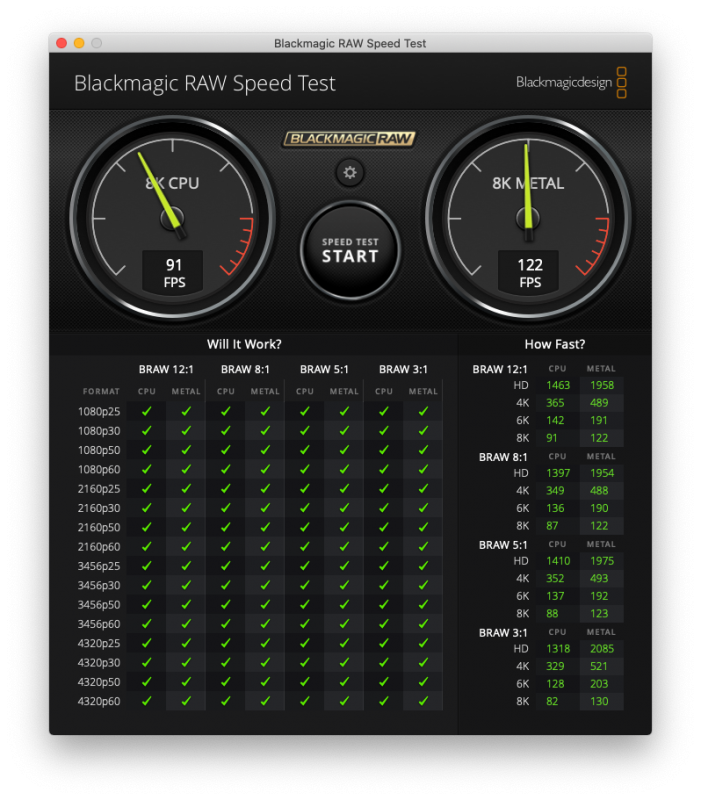
Task: Click the Will It Work? heading
Action: pyautogui.click(x=244, y=344)
